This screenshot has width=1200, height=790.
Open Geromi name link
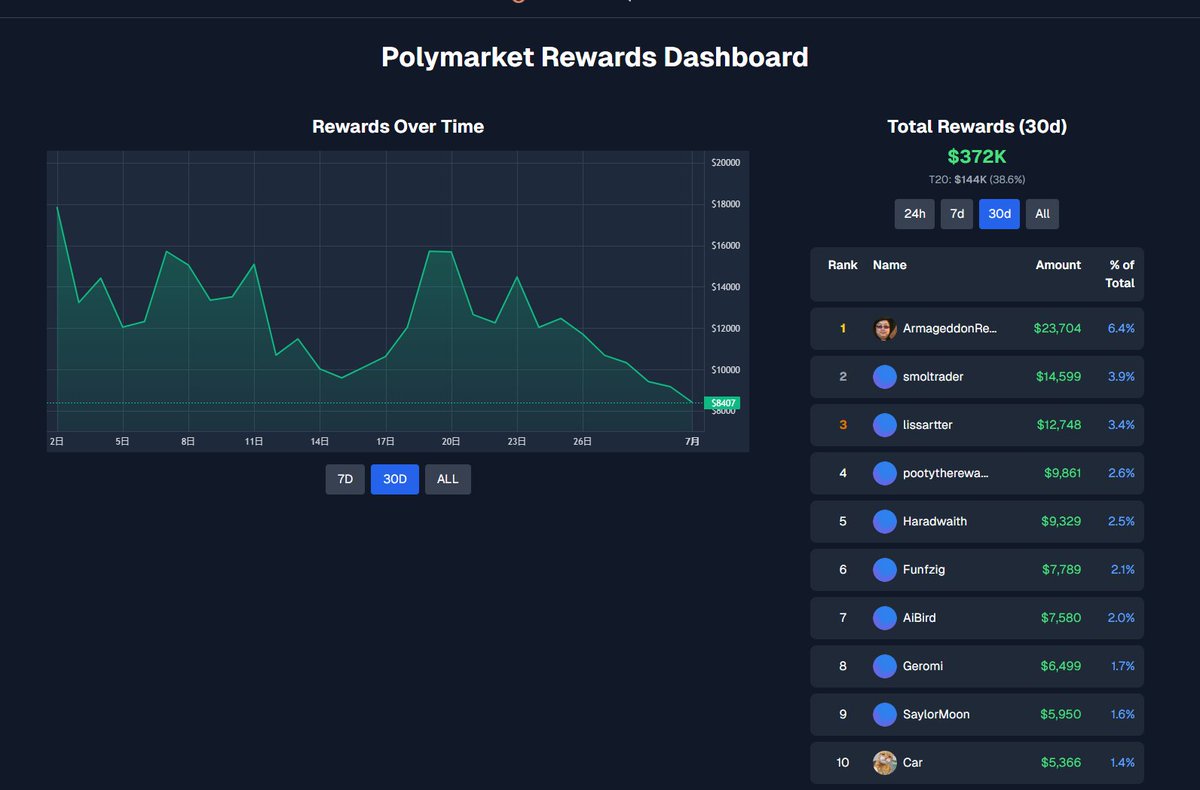(923, 666)
